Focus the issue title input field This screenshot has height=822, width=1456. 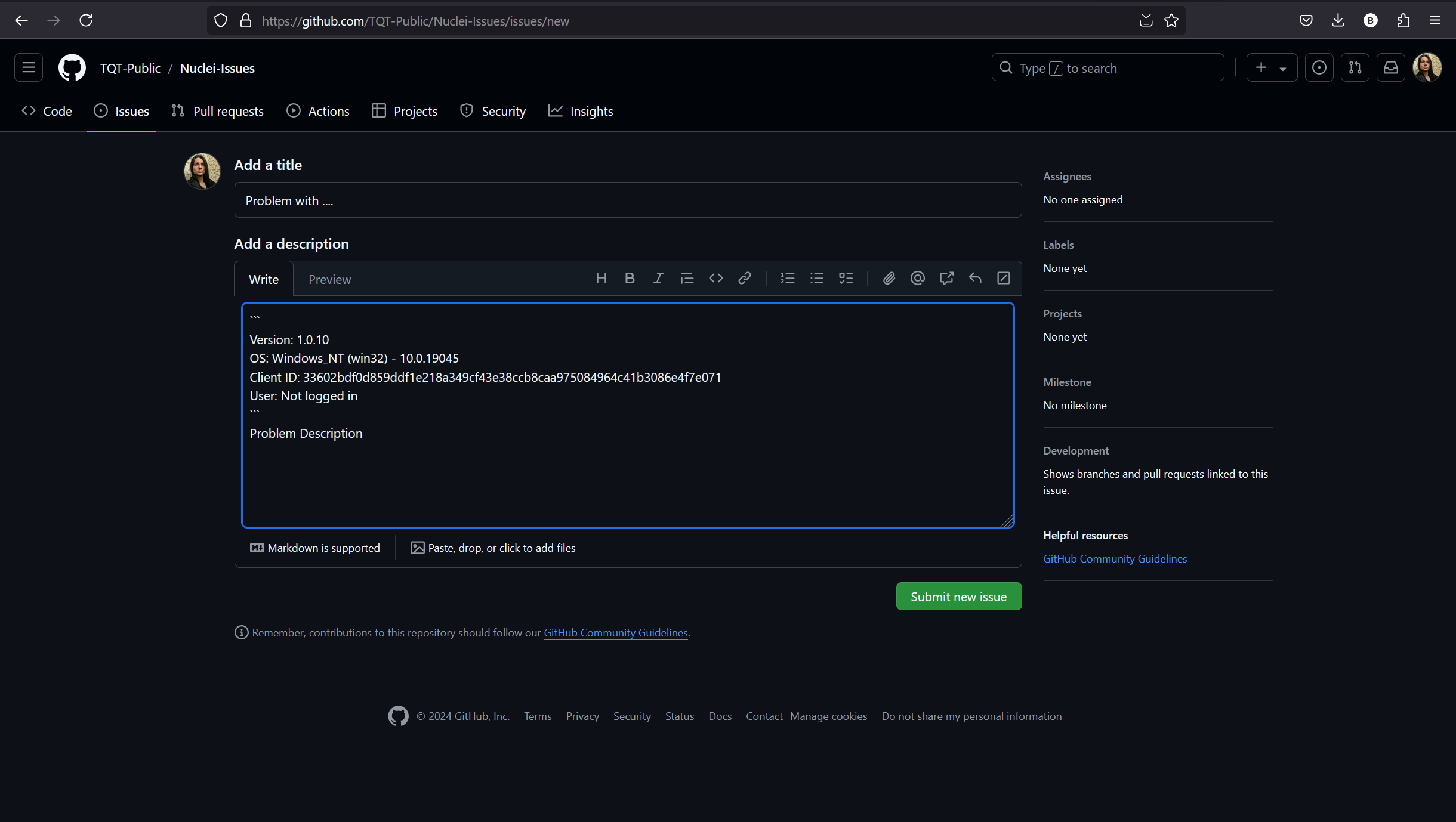click(628, 200)
